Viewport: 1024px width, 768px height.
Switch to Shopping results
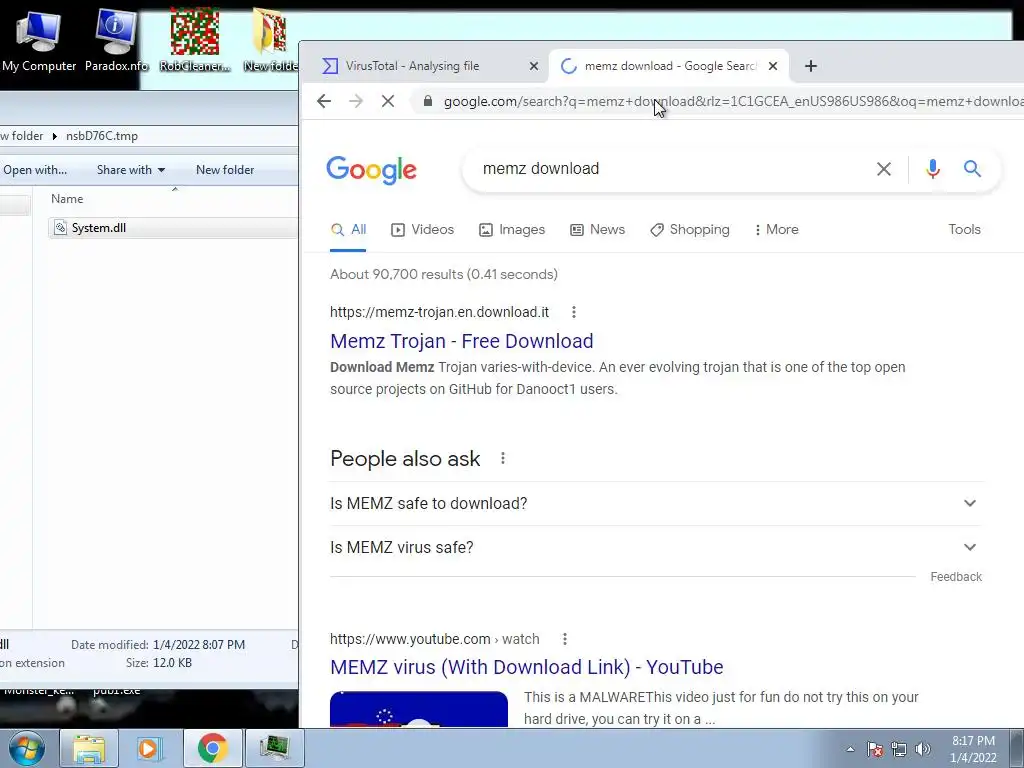(690, 230)
